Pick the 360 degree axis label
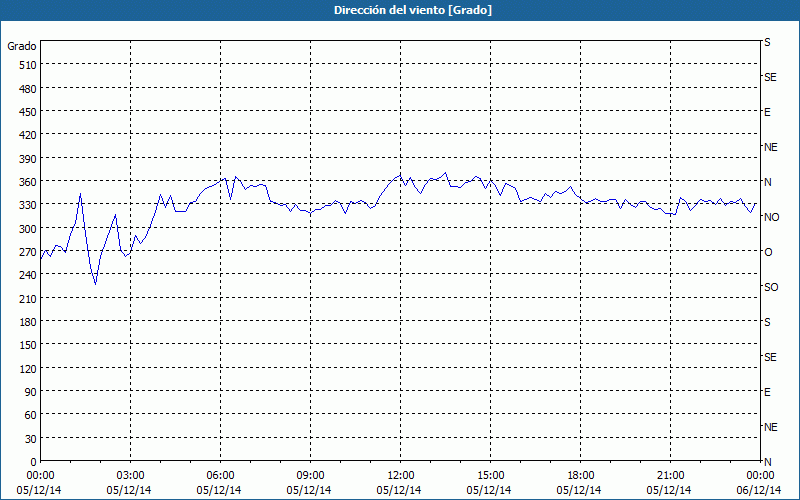The width and height of the screenshot is (800, 500). click(29, 182)
